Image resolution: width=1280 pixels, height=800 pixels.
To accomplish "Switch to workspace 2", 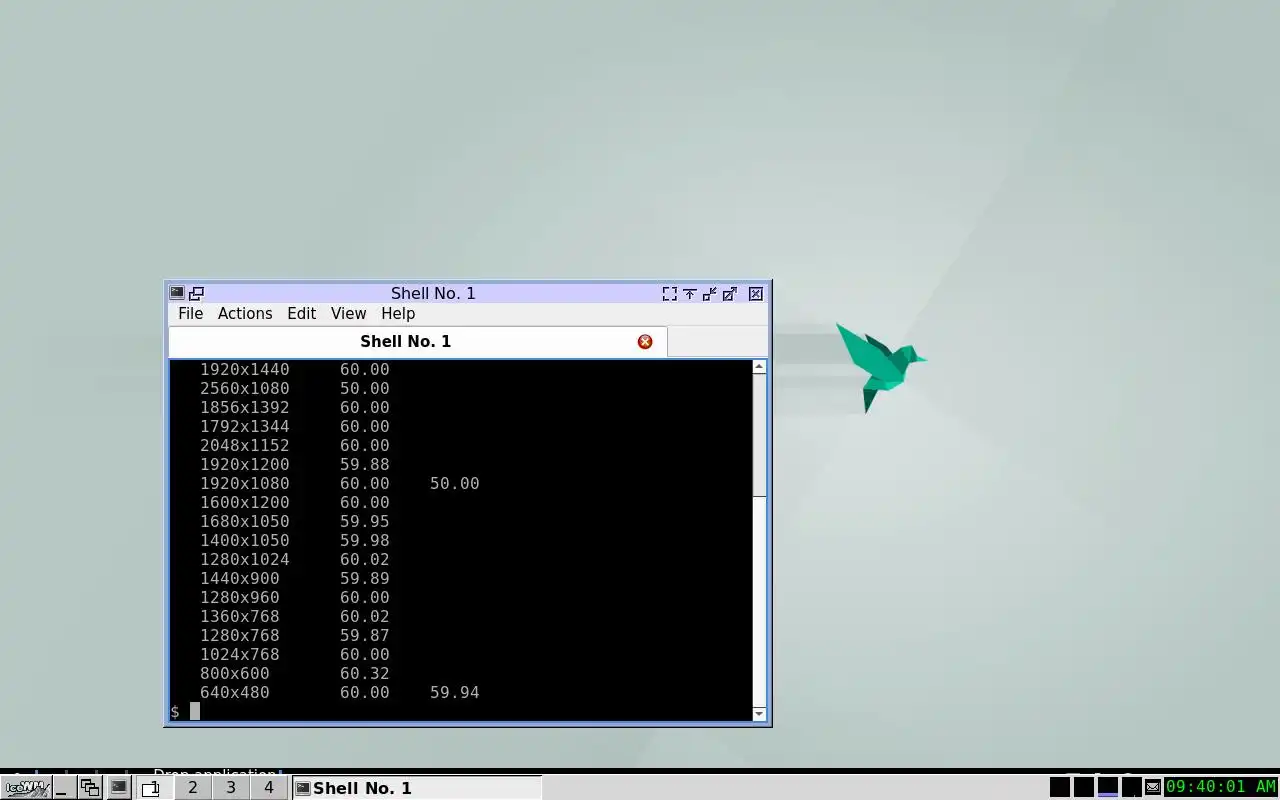I will pyautogui.click(x=192, y=788).
